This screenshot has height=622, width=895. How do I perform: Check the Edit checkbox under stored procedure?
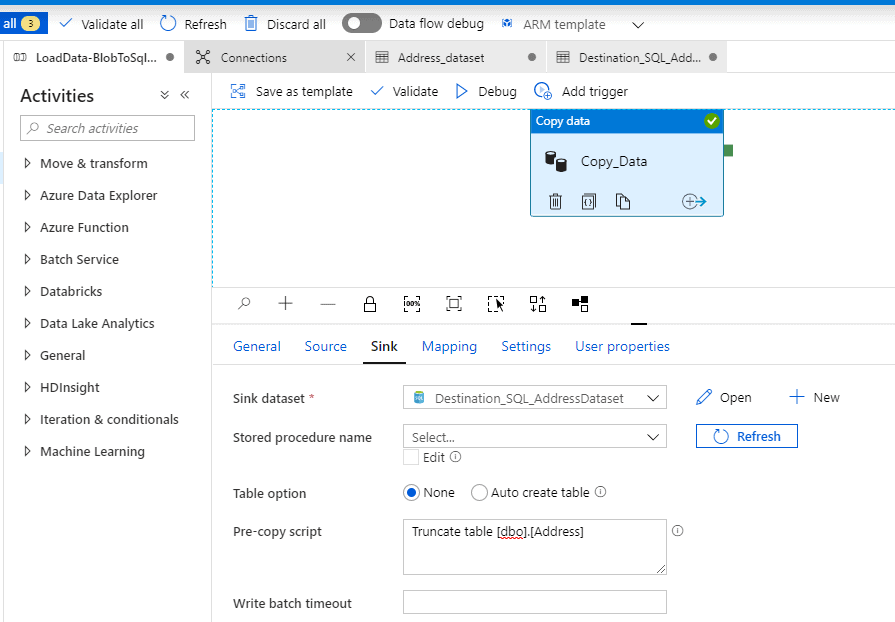(411, 457)
